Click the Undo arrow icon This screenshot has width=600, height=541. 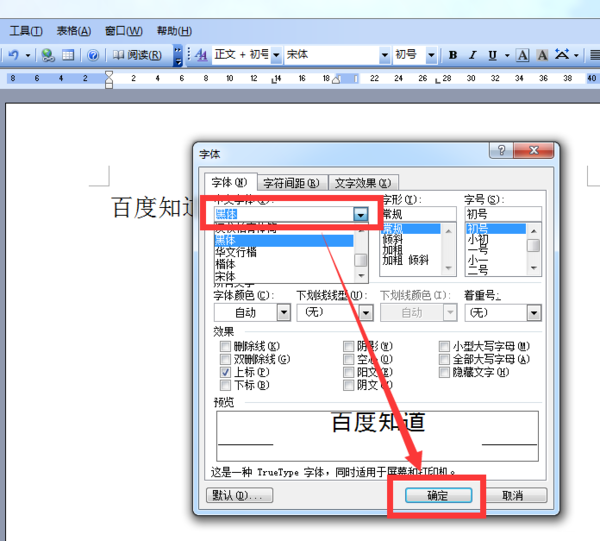coord(14,55)
